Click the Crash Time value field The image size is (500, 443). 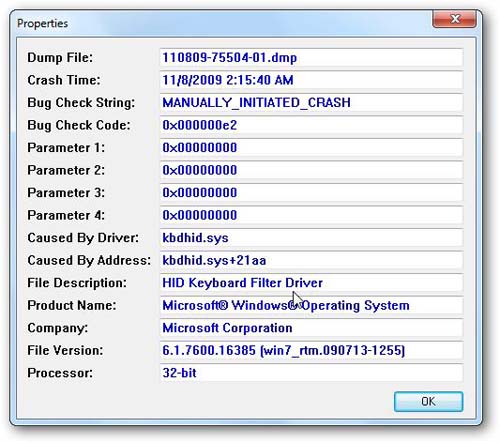pos(311,80)
